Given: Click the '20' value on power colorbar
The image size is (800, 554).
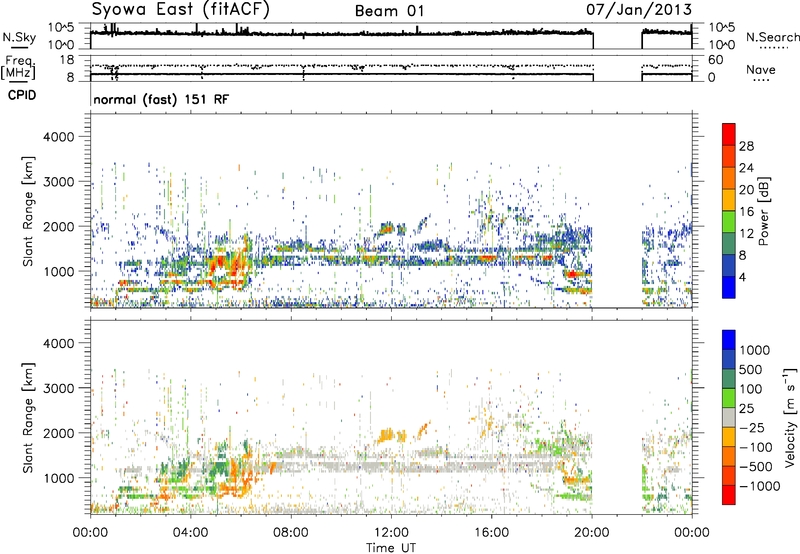Looking at the screenshot, I should (x=746, y=190).
